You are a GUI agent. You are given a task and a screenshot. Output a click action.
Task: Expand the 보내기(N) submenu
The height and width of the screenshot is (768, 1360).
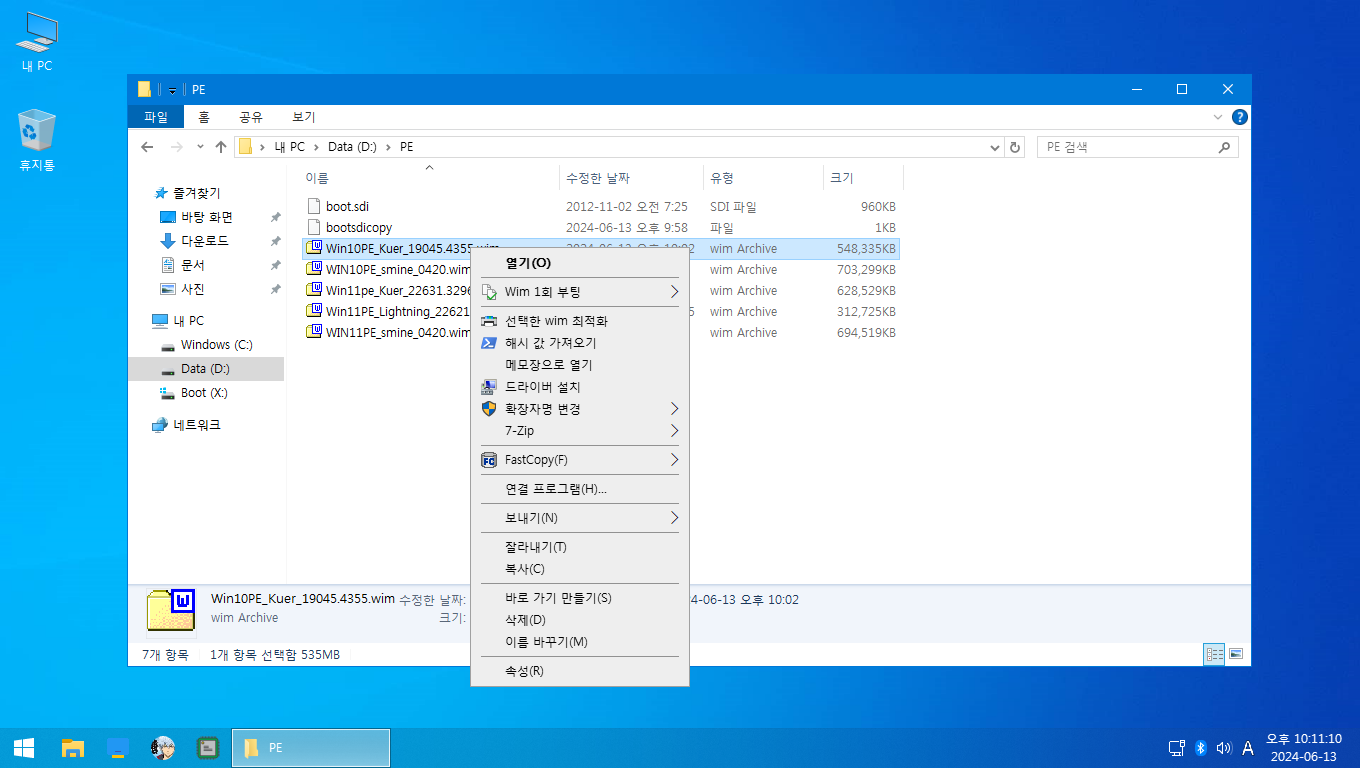pos(580,518)
